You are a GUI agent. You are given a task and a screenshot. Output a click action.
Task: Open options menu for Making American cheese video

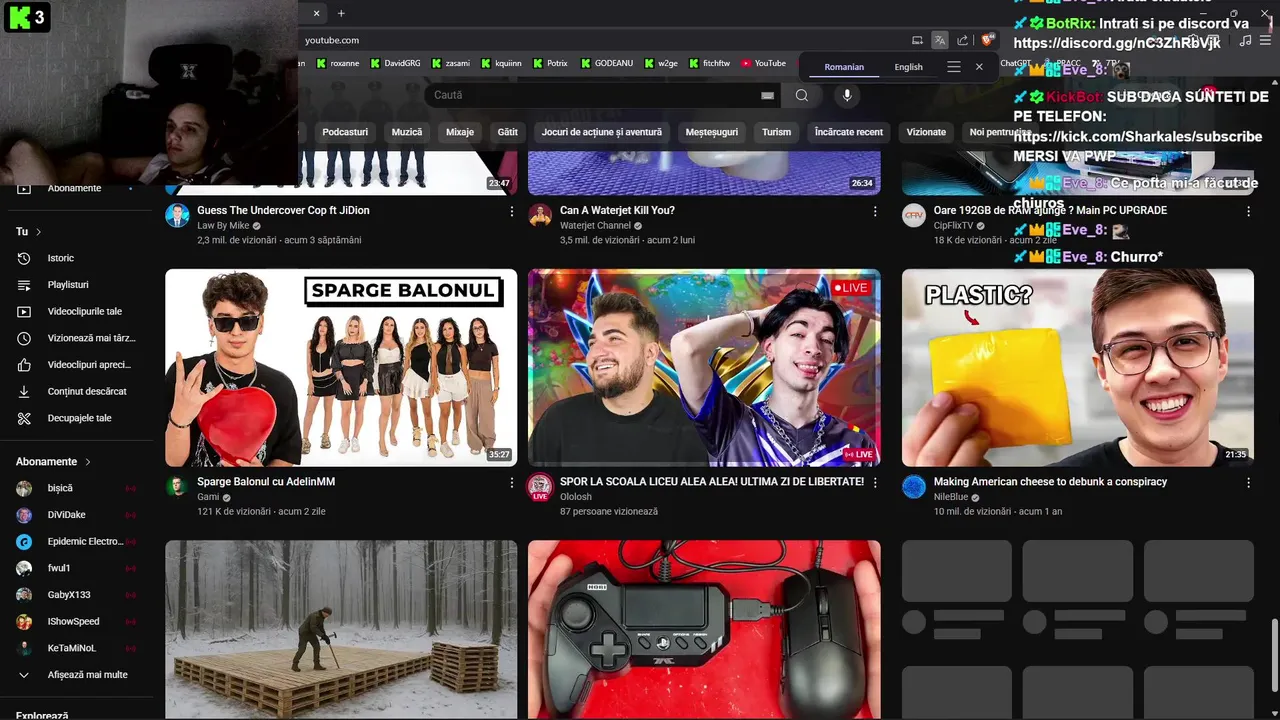coord(1248,482)
